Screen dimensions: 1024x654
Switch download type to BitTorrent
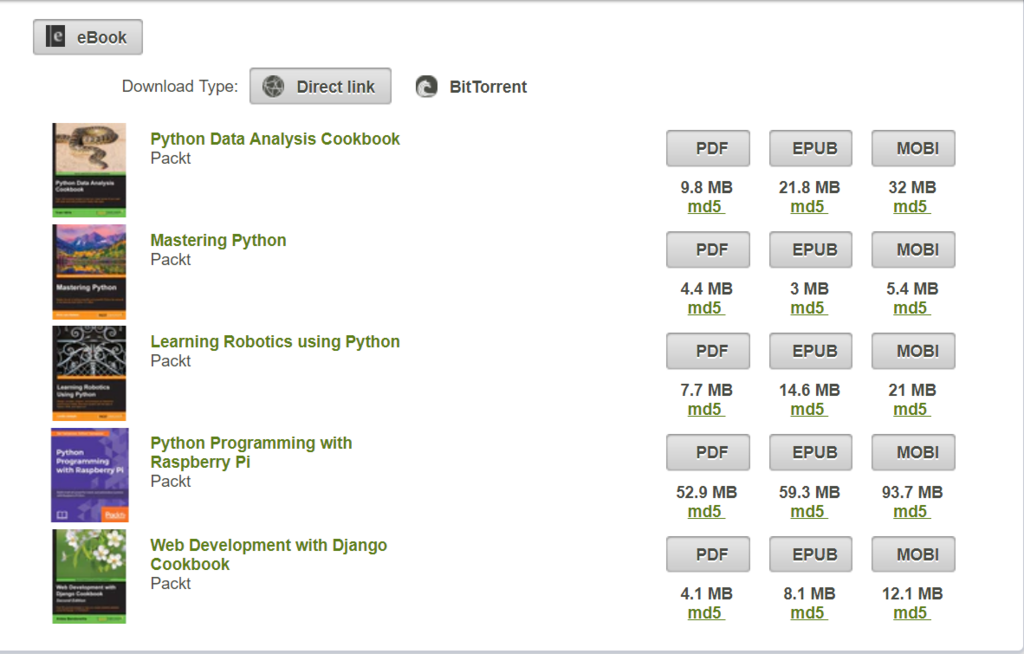(487, 87)
